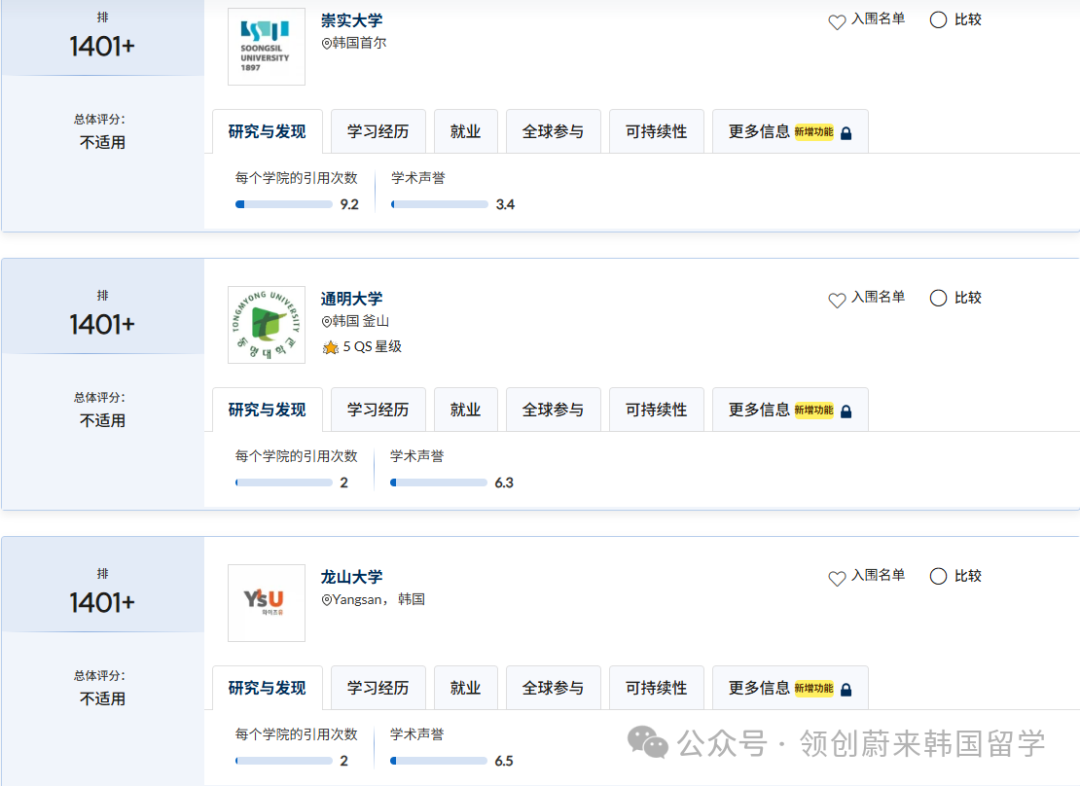
Task: Click the lock icon on 通明大学 更多信息 tab
Action: coord(847,411)
